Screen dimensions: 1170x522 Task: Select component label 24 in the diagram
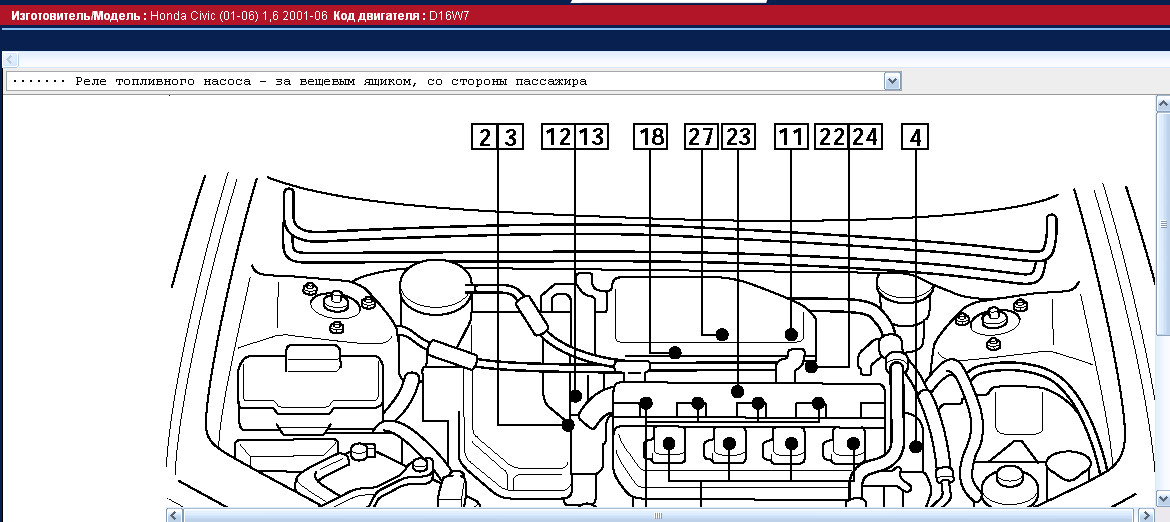(866, 136)
